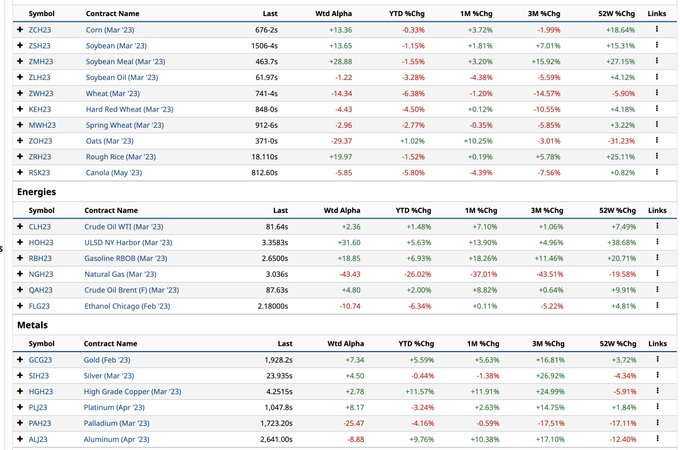
Task: Open three-dot links menu for Natural Gas
Action: click(x=657, y=274)
